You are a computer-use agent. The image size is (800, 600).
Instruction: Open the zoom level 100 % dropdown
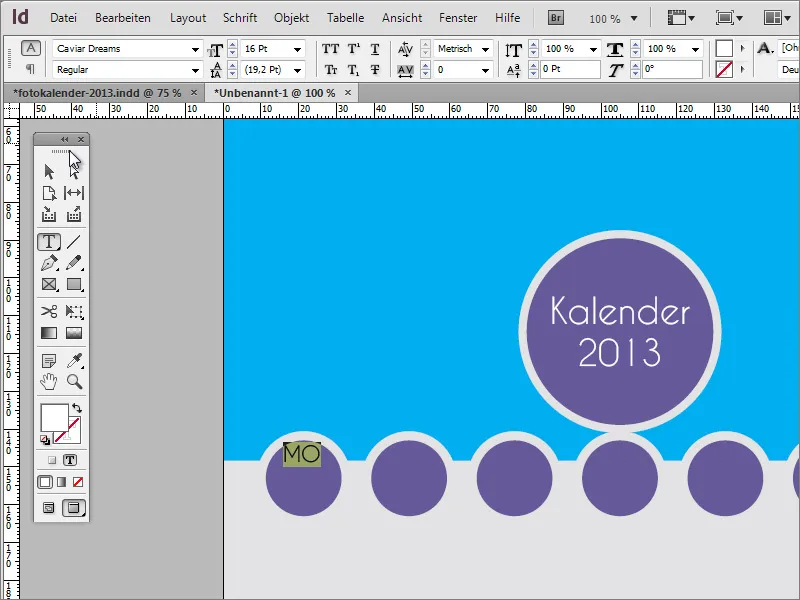(634, 18)
